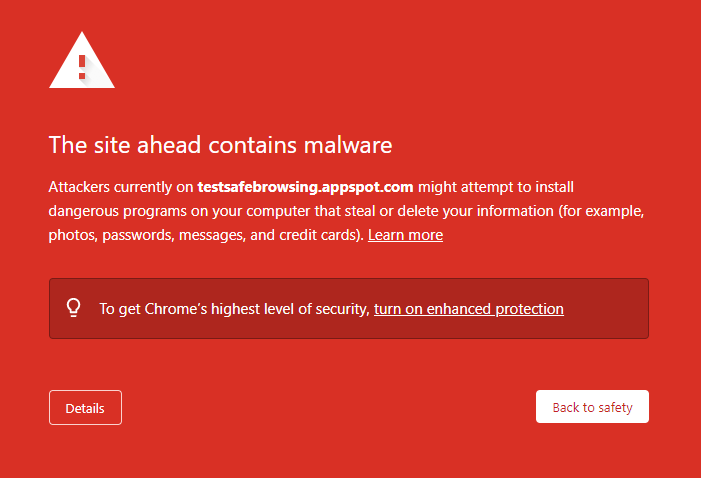The image size is (701, 478).
Task: Click the word 'malware' in the heading
Action: tap(348, 145)
